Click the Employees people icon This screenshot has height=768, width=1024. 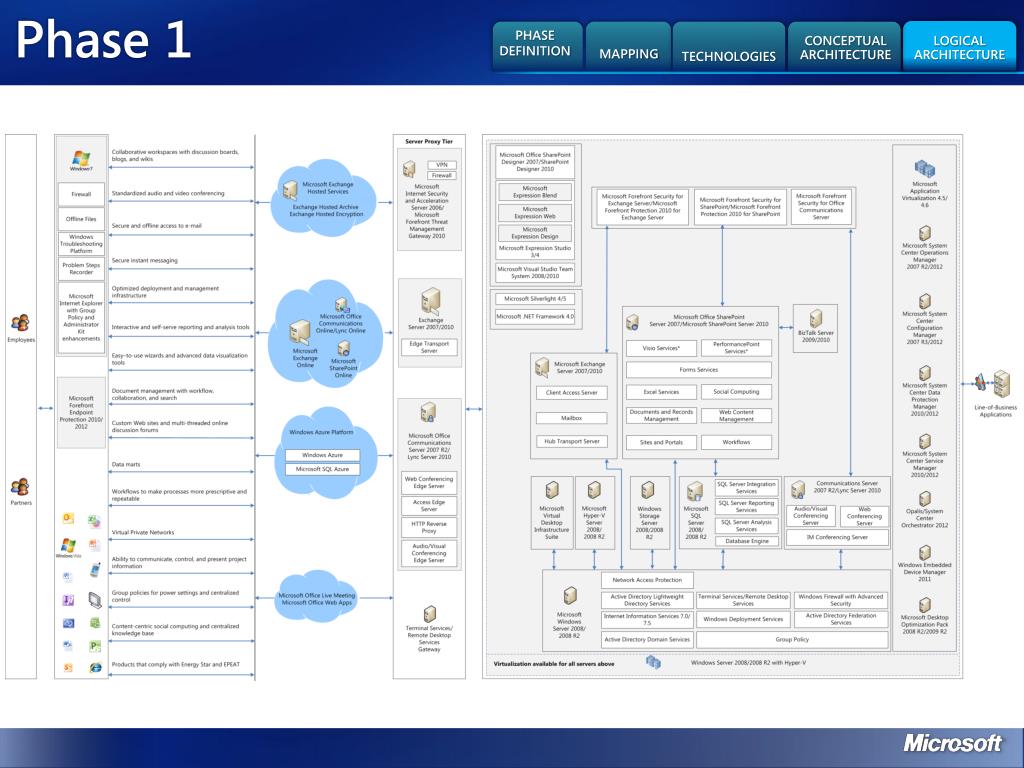[x=20, y=323]
